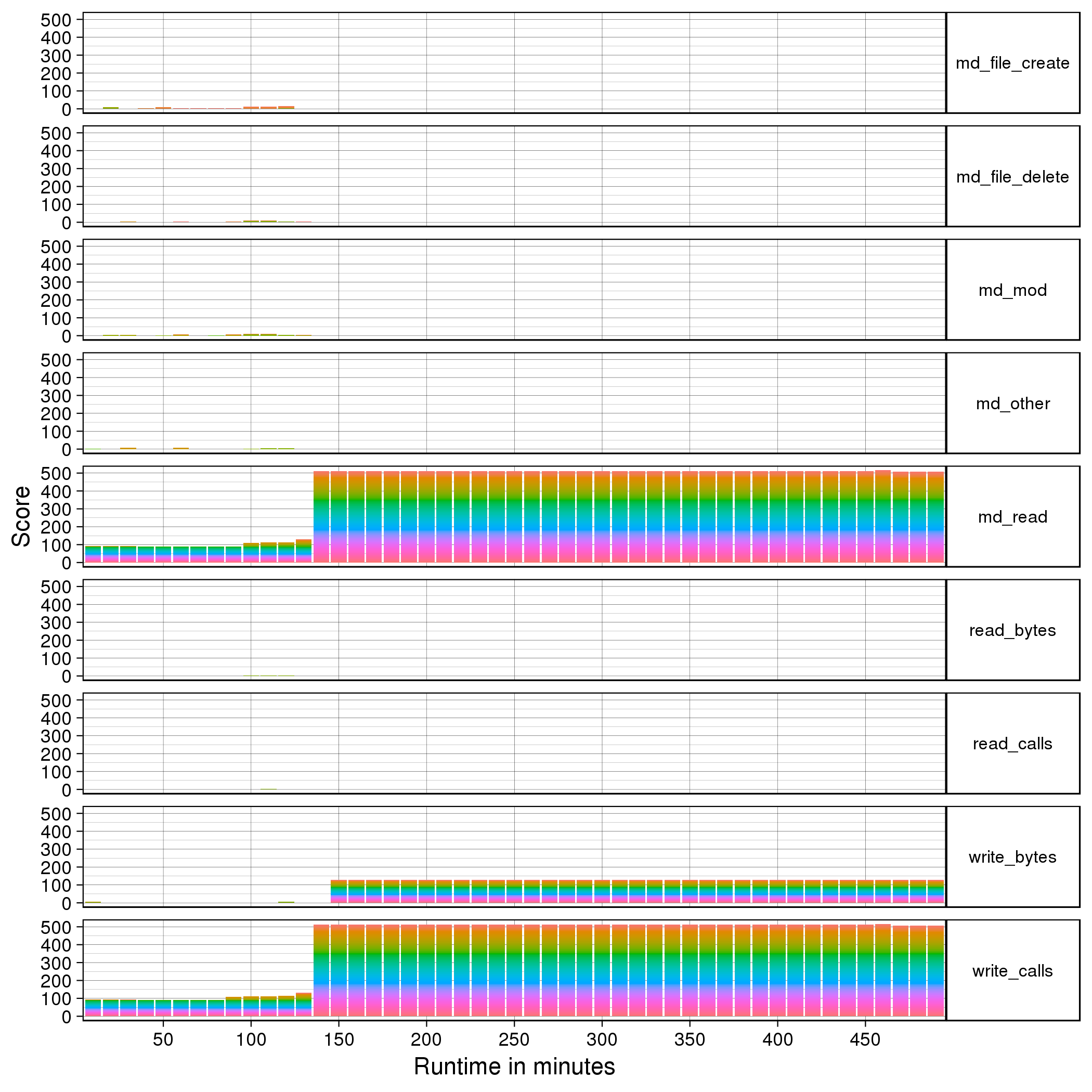Image resolution: width=1092 pixels, height=1092 pixels.
Task: Click the read_bytes facet label
Action: point(1012,630)
